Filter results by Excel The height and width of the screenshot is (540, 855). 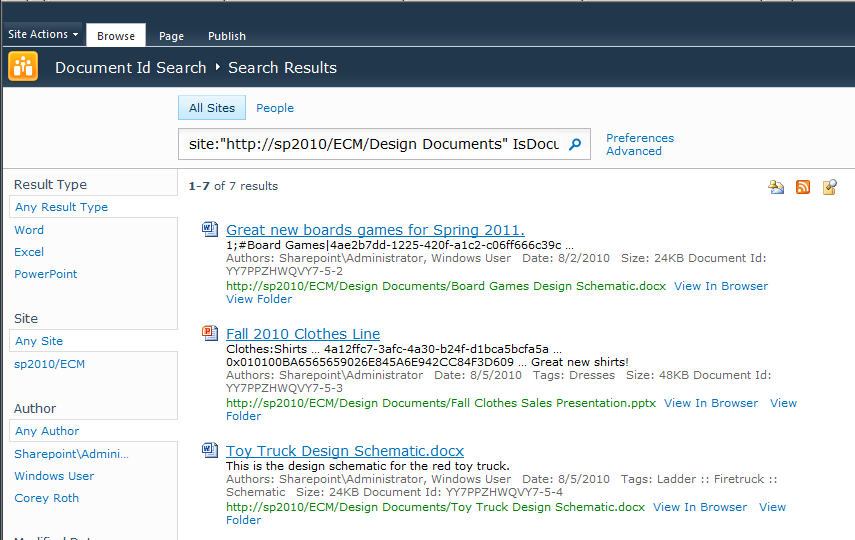click(x=29, y=252)
